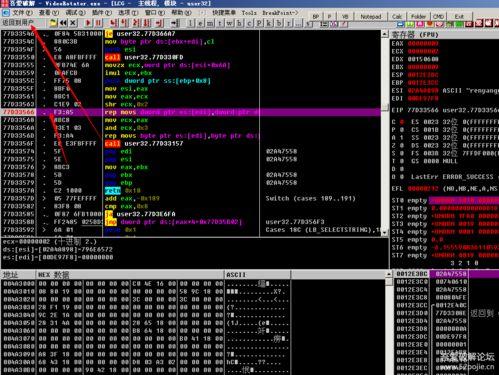This screenshot has width=499, height=375.
Task: Open the 调试 (D) debug menu
Action: pyautogui.click(x=75, y=13)
